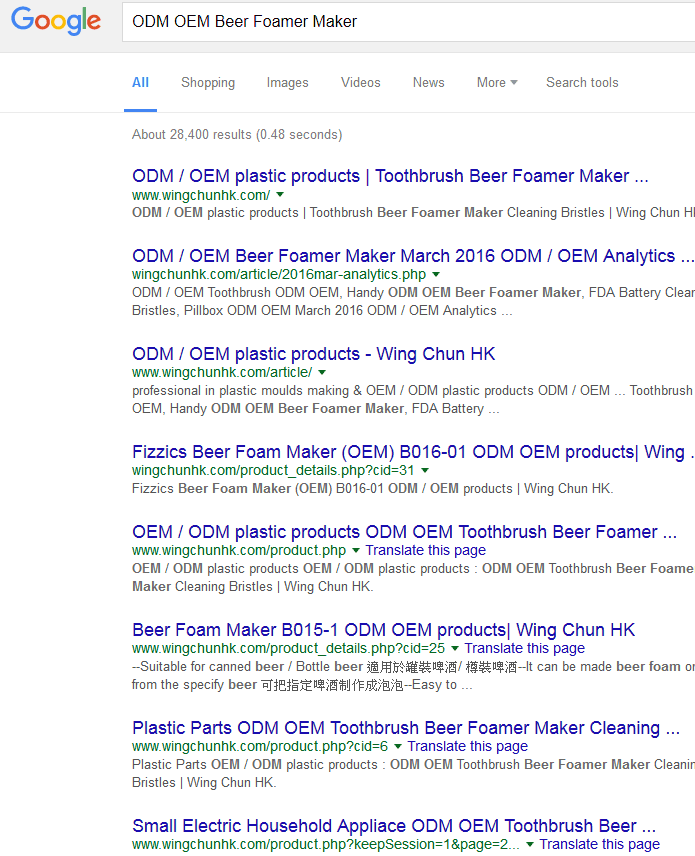Switch to the Images tab
Viewport: 695px width, 856px height.
(x=287, y=82)
